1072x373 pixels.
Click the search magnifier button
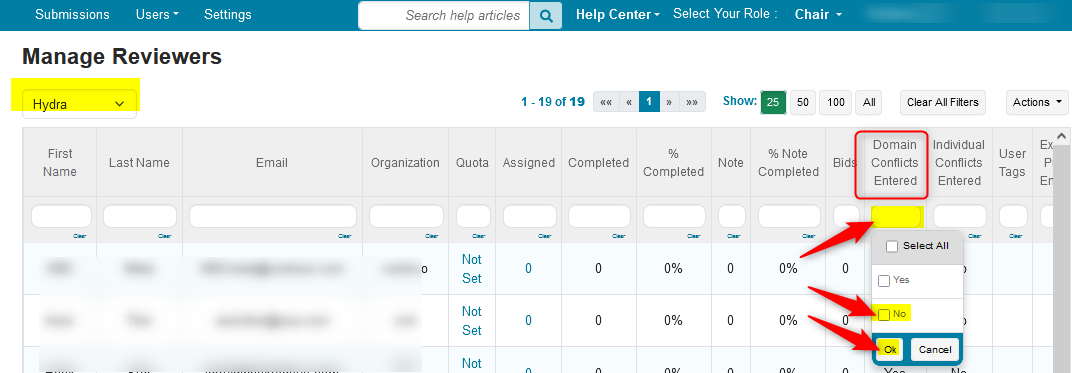click(x=546, y=16)
